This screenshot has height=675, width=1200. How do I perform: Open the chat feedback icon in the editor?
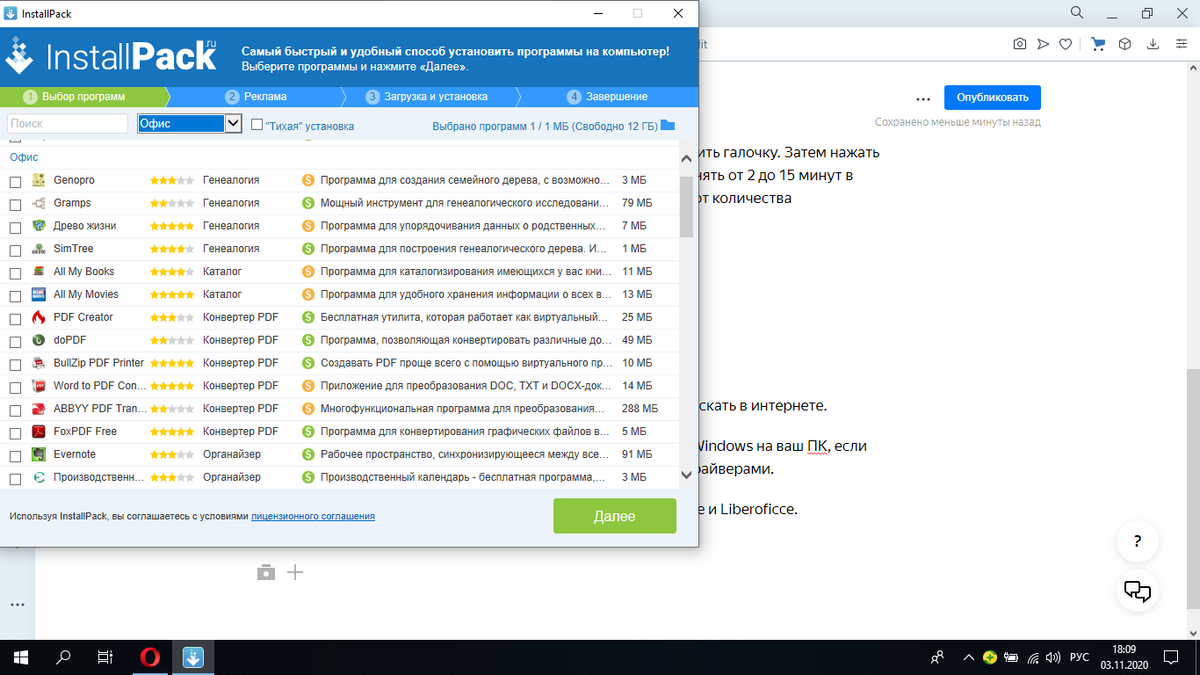click(x=1138, y=591)
